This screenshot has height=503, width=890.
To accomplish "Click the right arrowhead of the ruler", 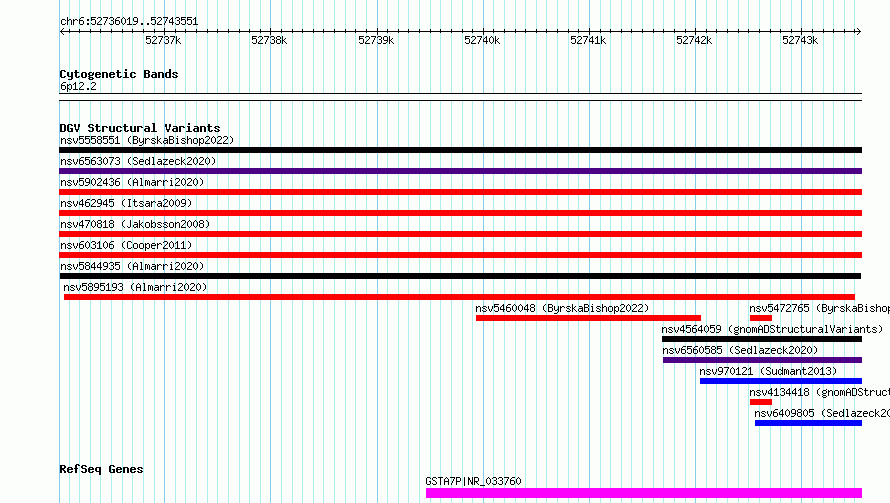I will coord(858,31).
